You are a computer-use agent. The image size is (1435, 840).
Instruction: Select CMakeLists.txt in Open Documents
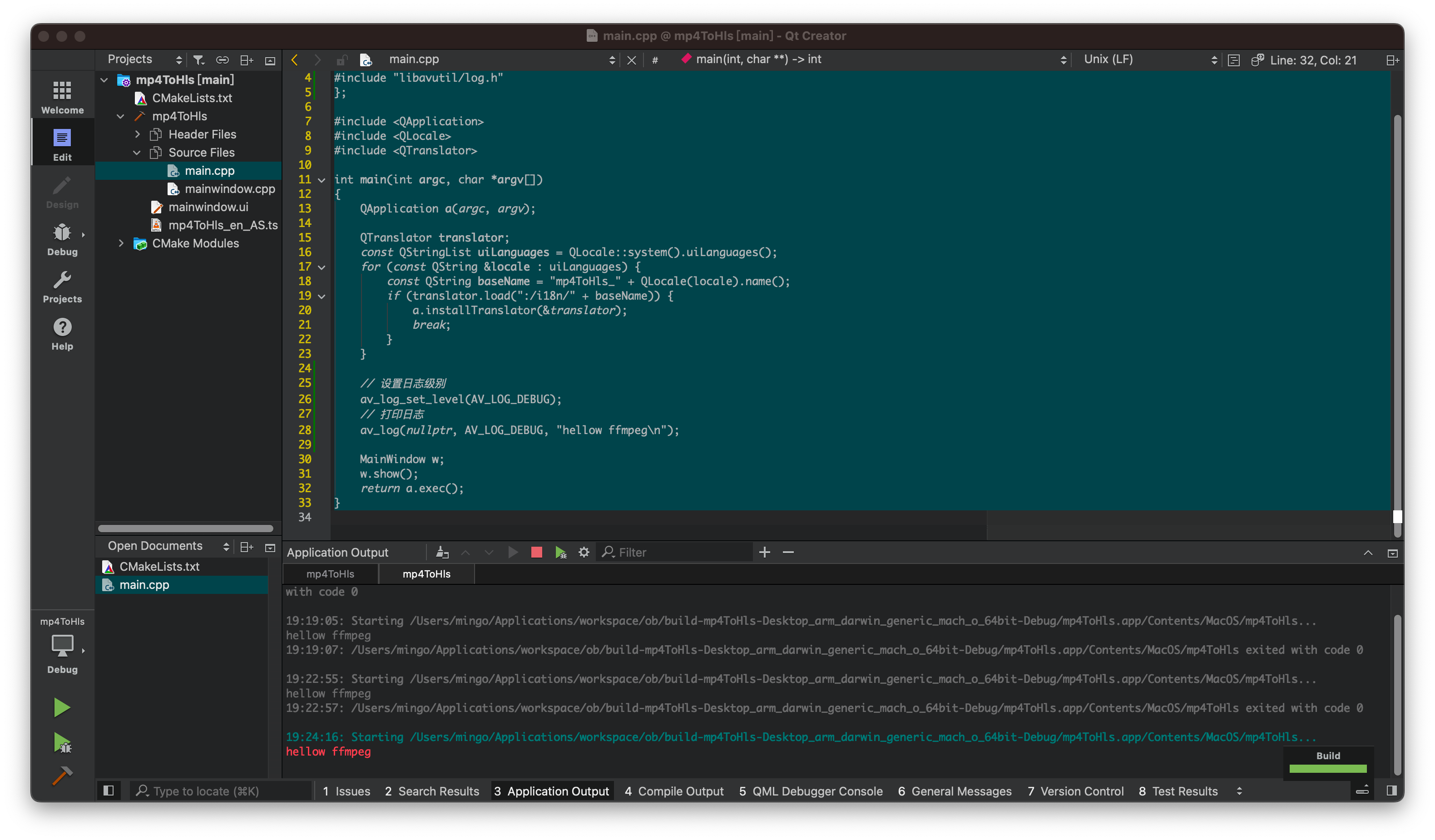click(159, 567)
